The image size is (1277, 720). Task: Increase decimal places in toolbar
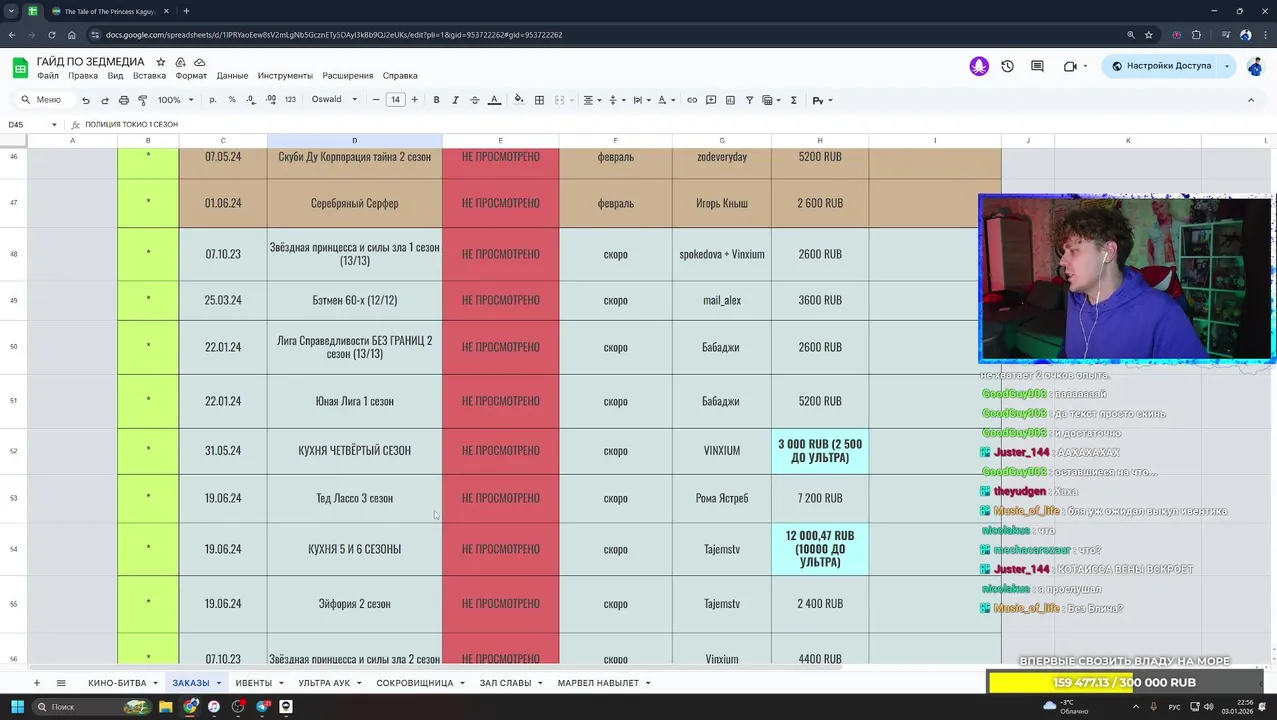pyautogui.click(x=270, y=100)
